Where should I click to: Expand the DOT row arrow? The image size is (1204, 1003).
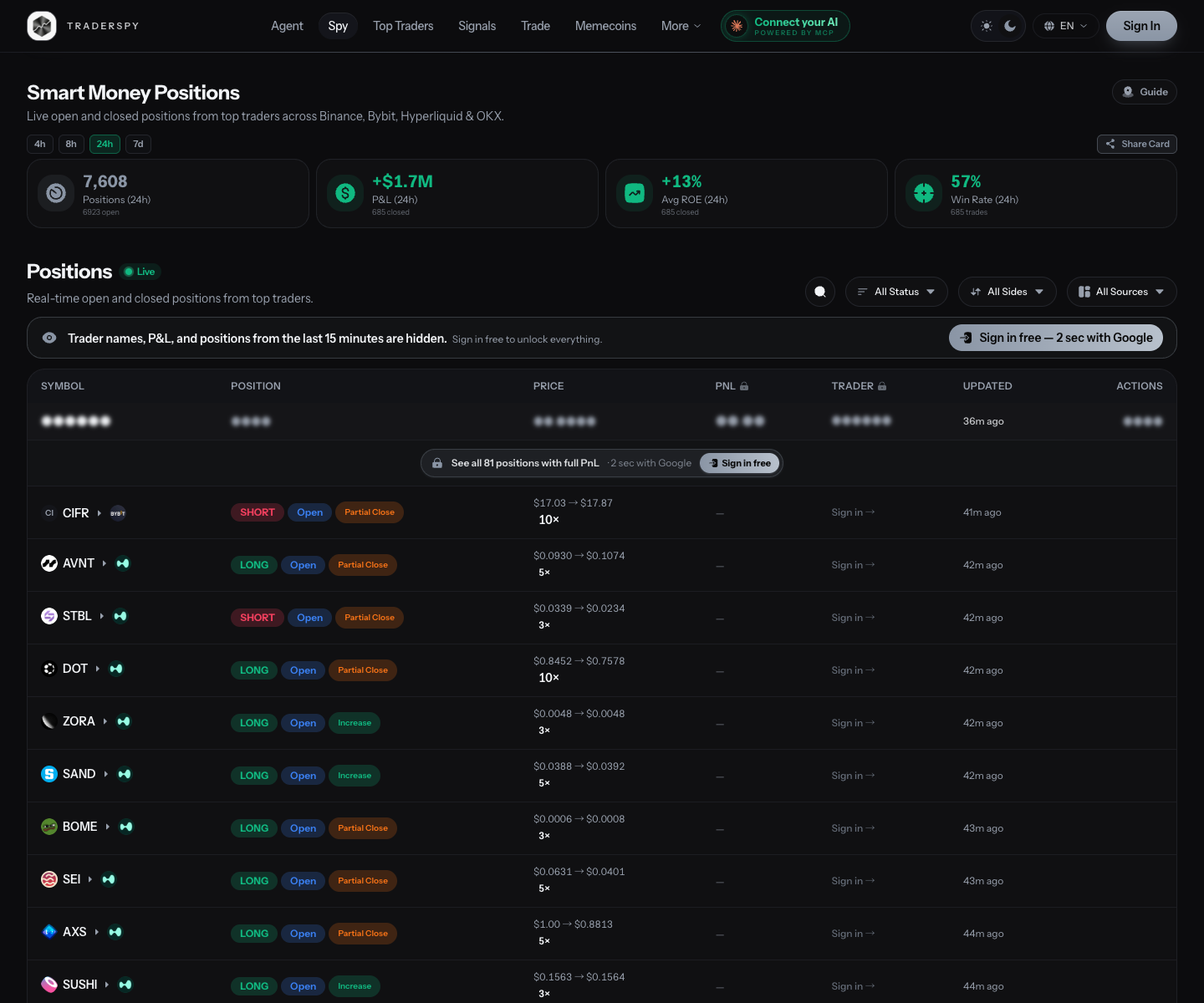(98, 669)
